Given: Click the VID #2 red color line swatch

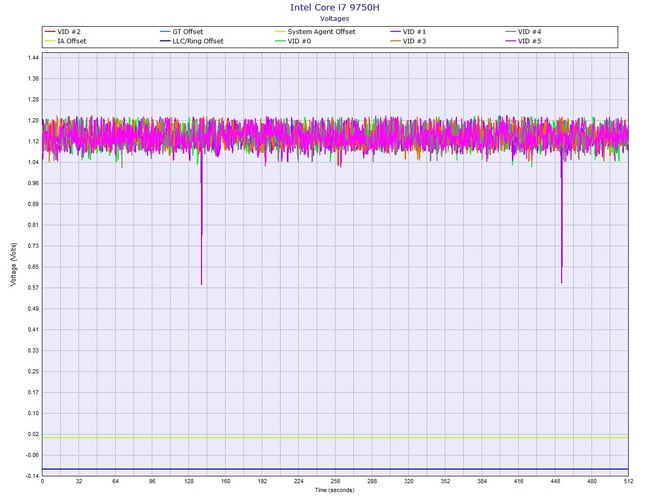Looking at the screenshot, I should [50, 32].
